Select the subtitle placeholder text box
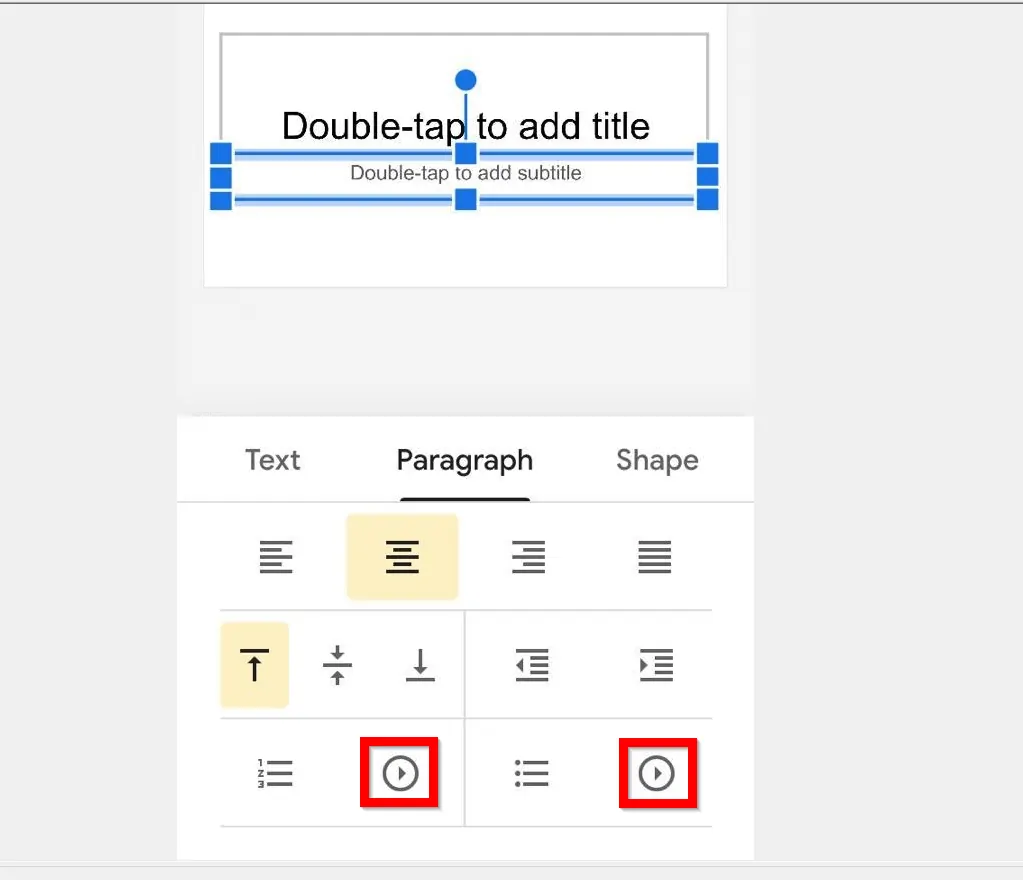 [x=465, y=173]
